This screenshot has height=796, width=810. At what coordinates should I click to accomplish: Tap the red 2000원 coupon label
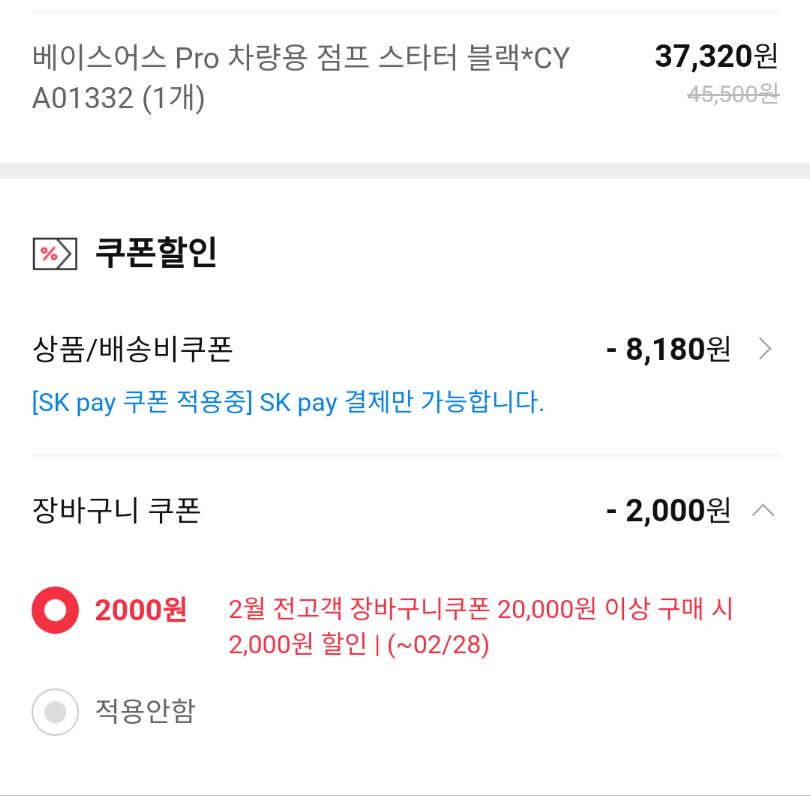(141, 610)
